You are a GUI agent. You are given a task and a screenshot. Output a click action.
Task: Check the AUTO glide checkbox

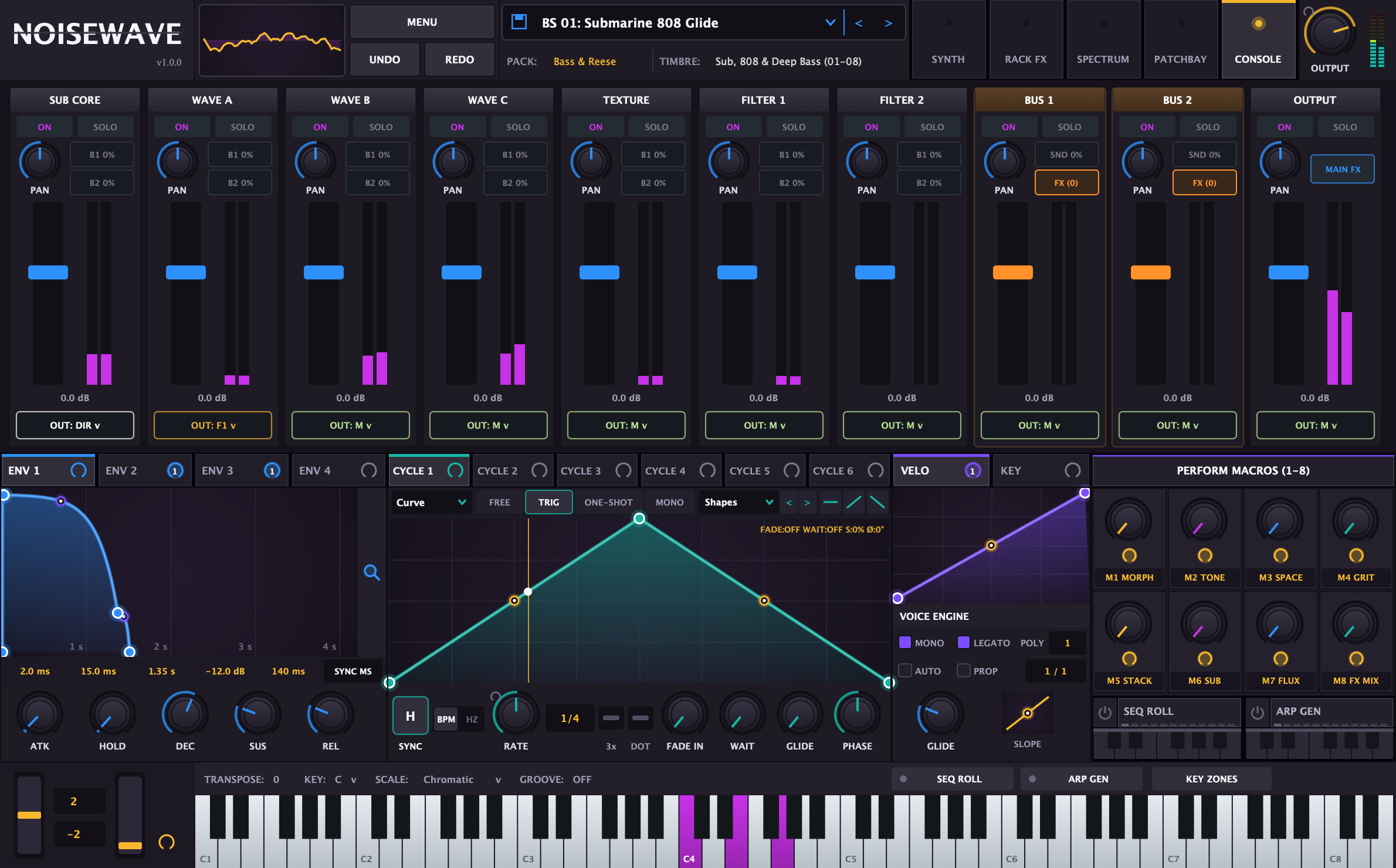click(x=905, y=670)
